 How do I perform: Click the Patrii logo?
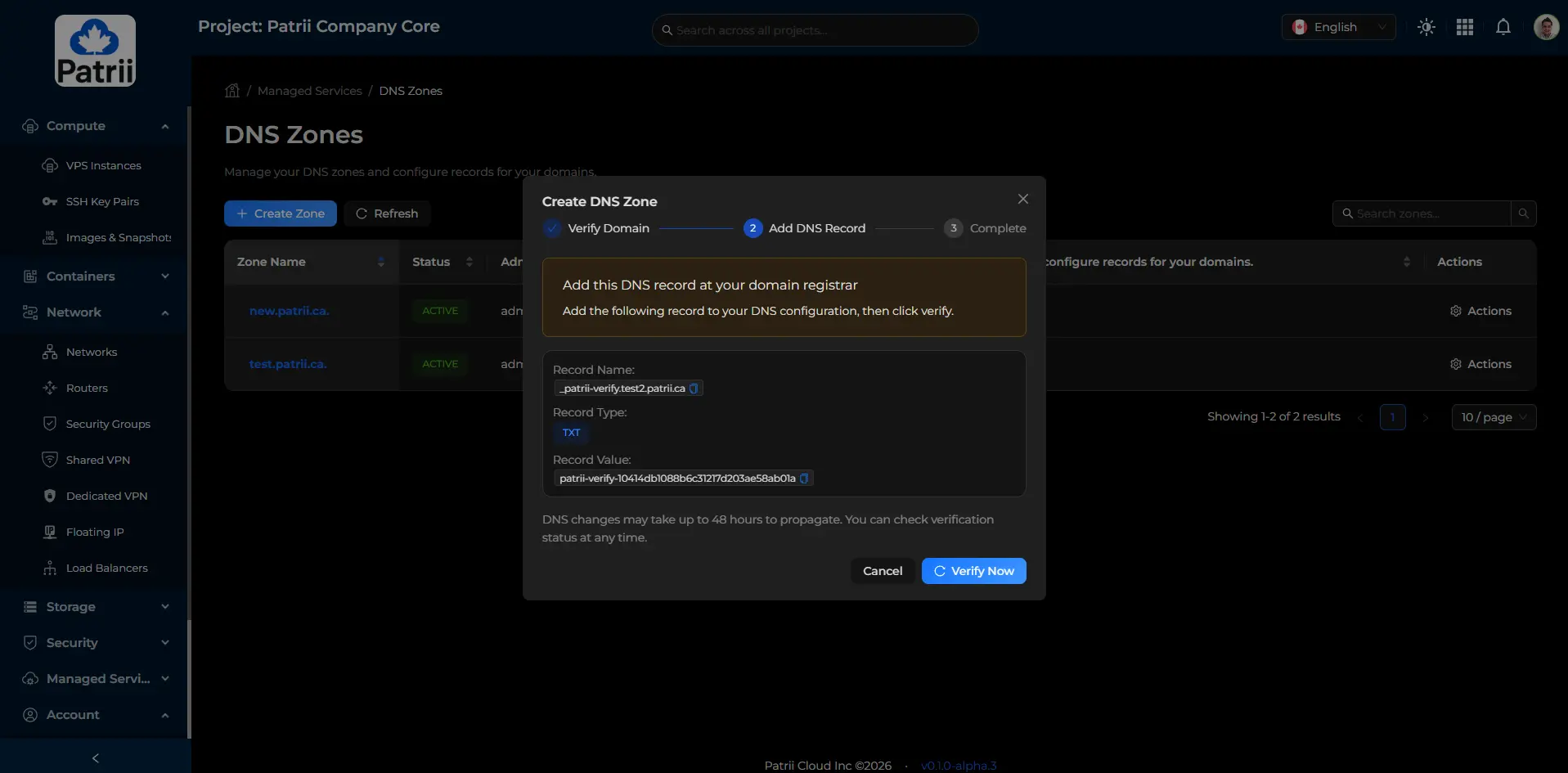[95, 51]
